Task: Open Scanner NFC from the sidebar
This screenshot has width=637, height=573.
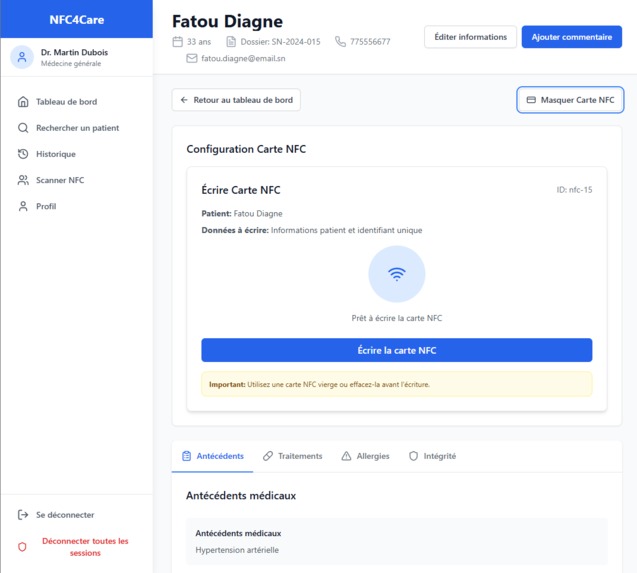Action: tap(76, 180)
